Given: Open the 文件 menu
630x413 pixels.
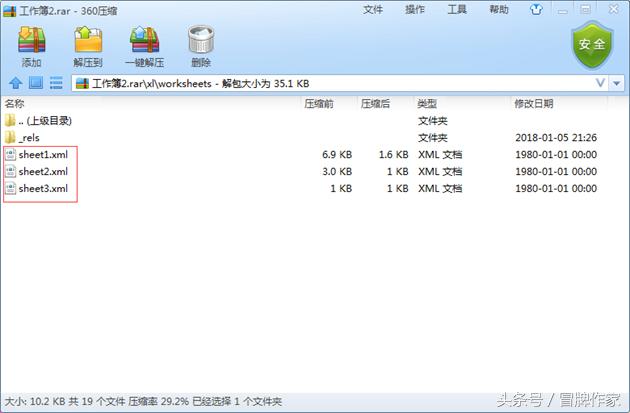Looking at the screenshot, I should pyautogui.click(x=373, y=9).
